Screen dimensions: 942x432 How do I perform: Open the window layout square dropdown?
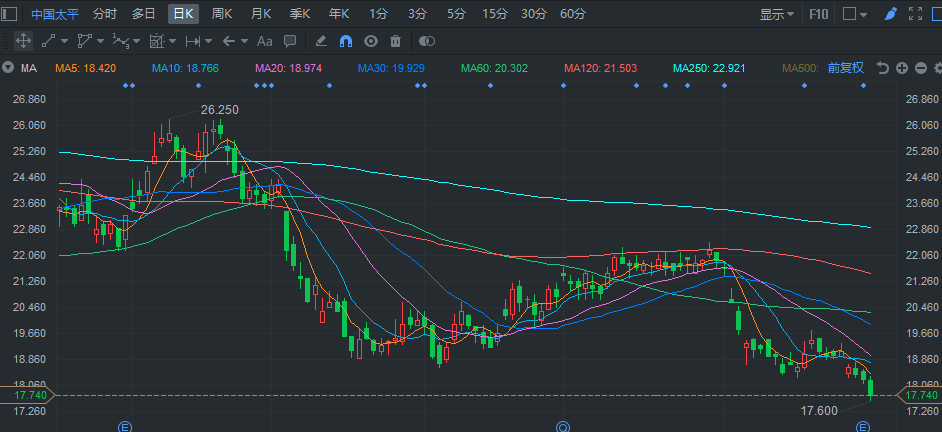tap(855, 14)
